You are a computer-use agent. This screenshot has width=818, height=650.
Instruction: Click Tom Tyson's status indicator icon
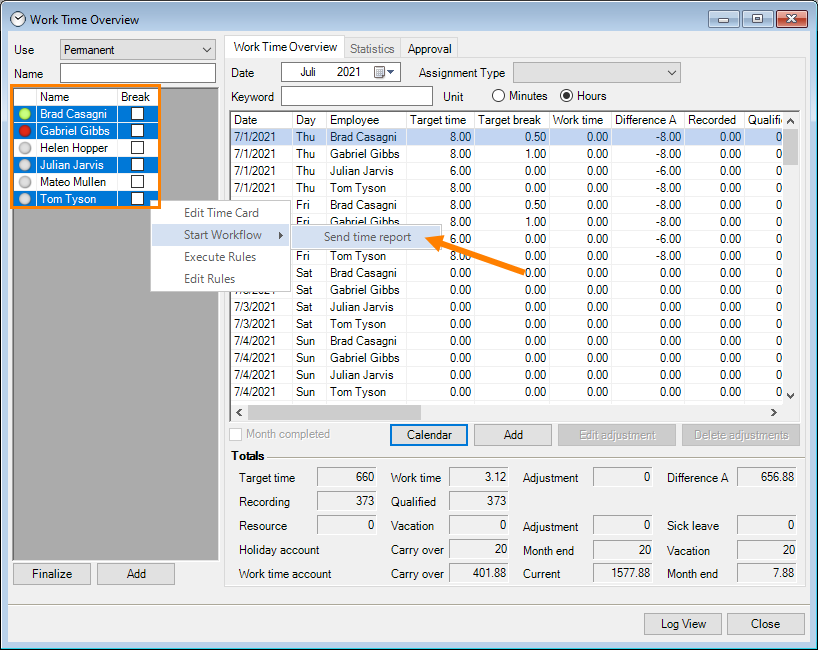point(25,199)
